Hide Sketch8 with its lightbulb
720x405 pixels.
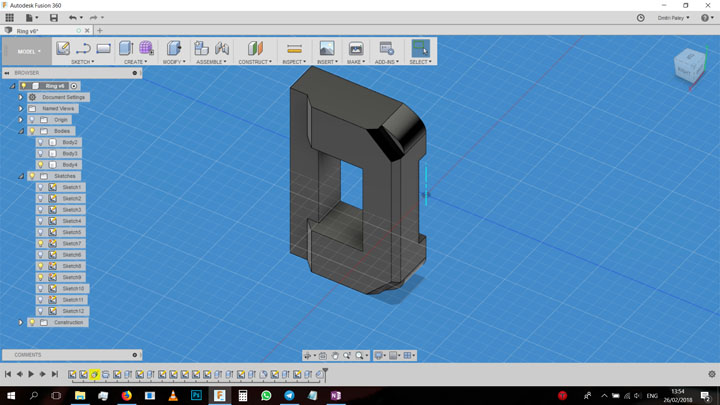[x=41, y=266]
